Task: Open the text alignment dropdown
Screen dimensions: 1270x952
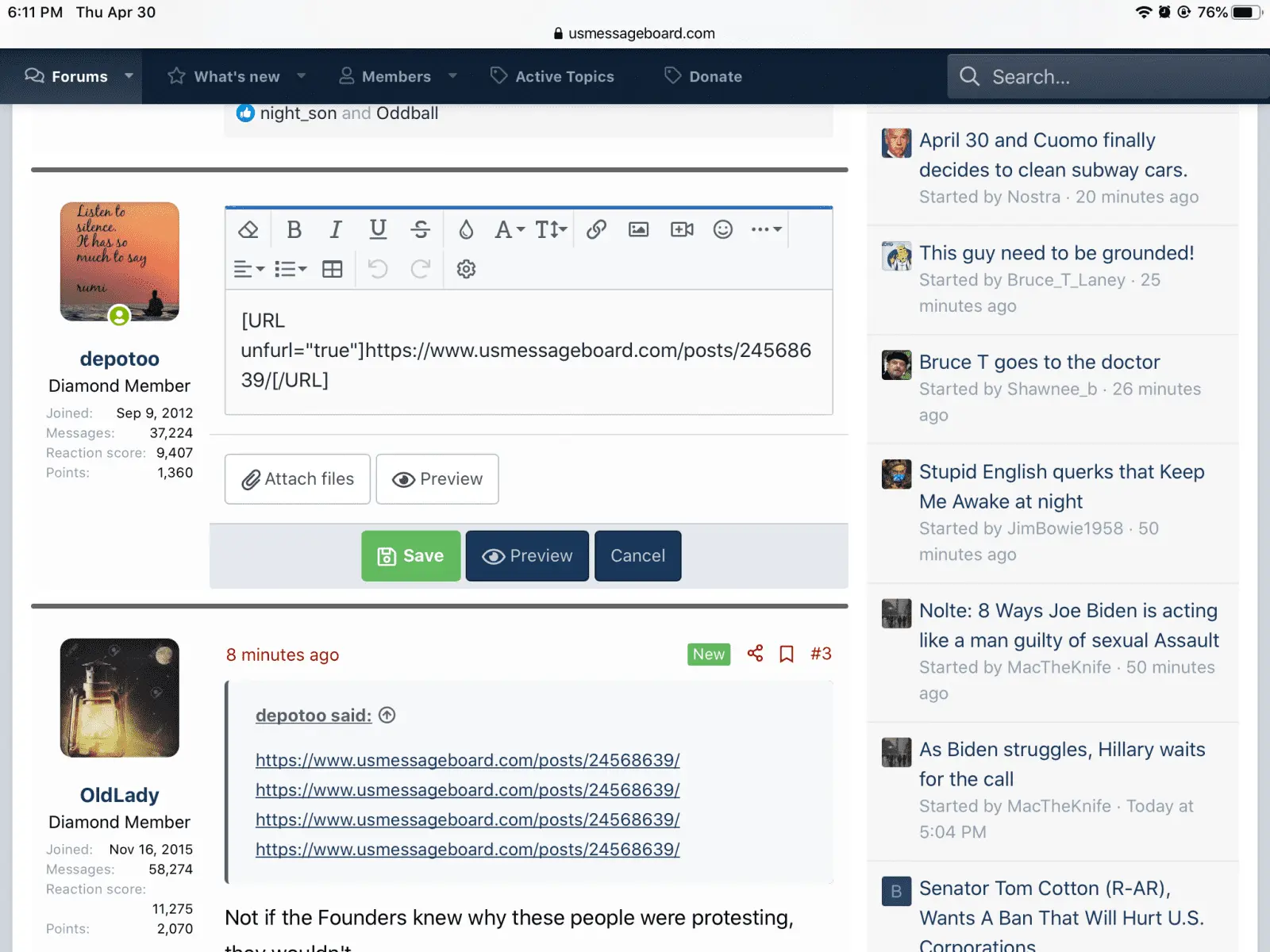Action: pos(248,270)
